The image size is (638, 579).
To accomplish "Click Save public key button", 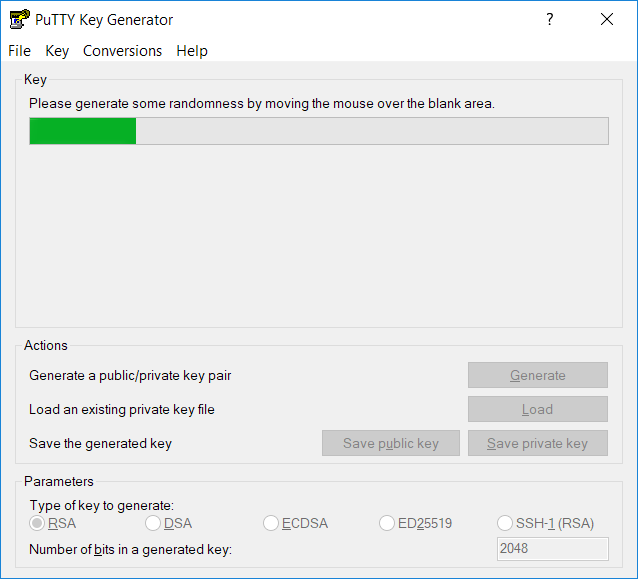I will coord(391,443).
